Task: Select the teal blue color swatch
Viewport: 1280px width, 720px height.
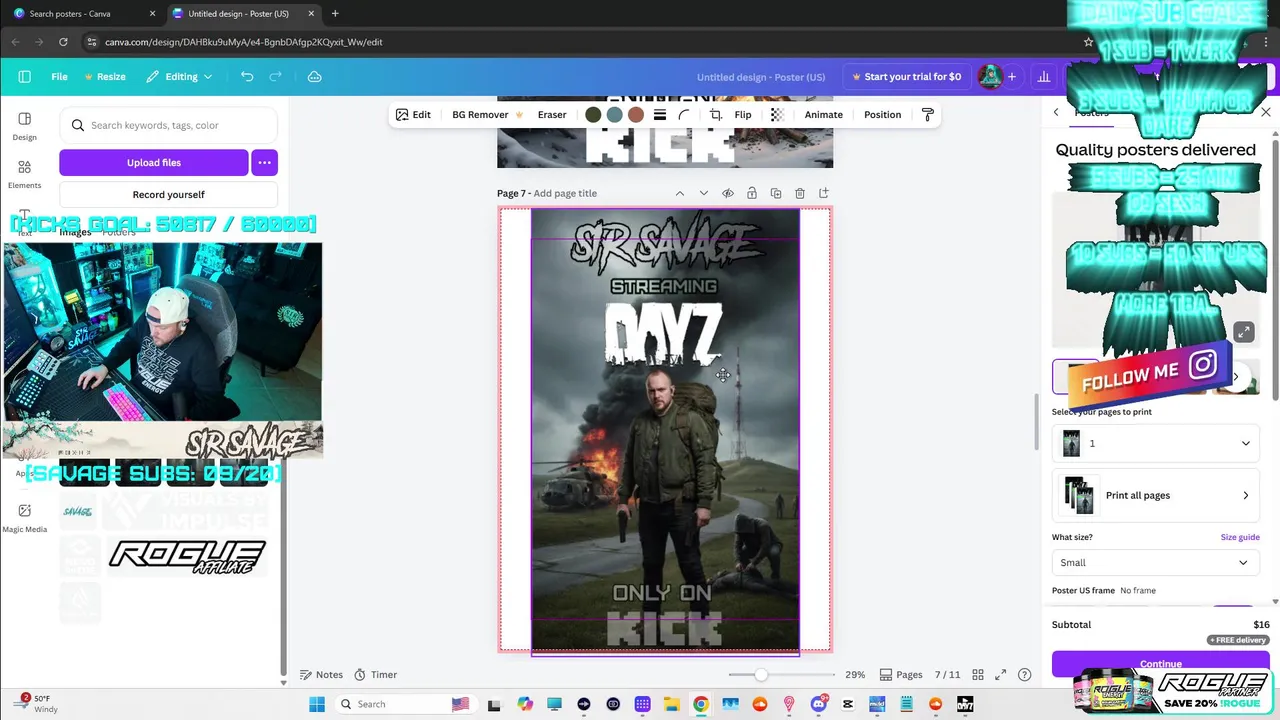Action: pos(614,115)
